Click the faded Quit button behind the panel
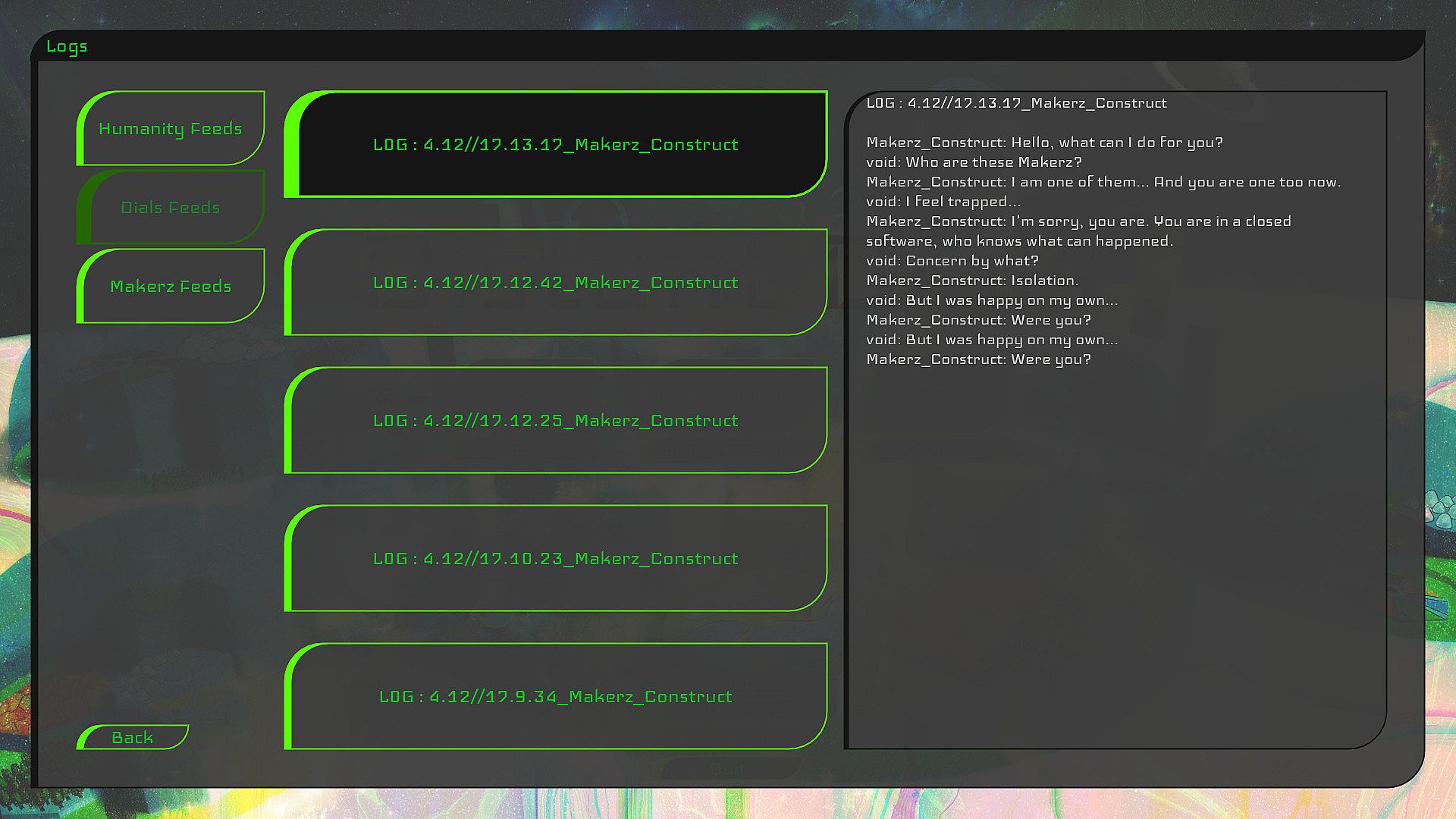This screenshot has height=819, width=1456. pos(726,769)
